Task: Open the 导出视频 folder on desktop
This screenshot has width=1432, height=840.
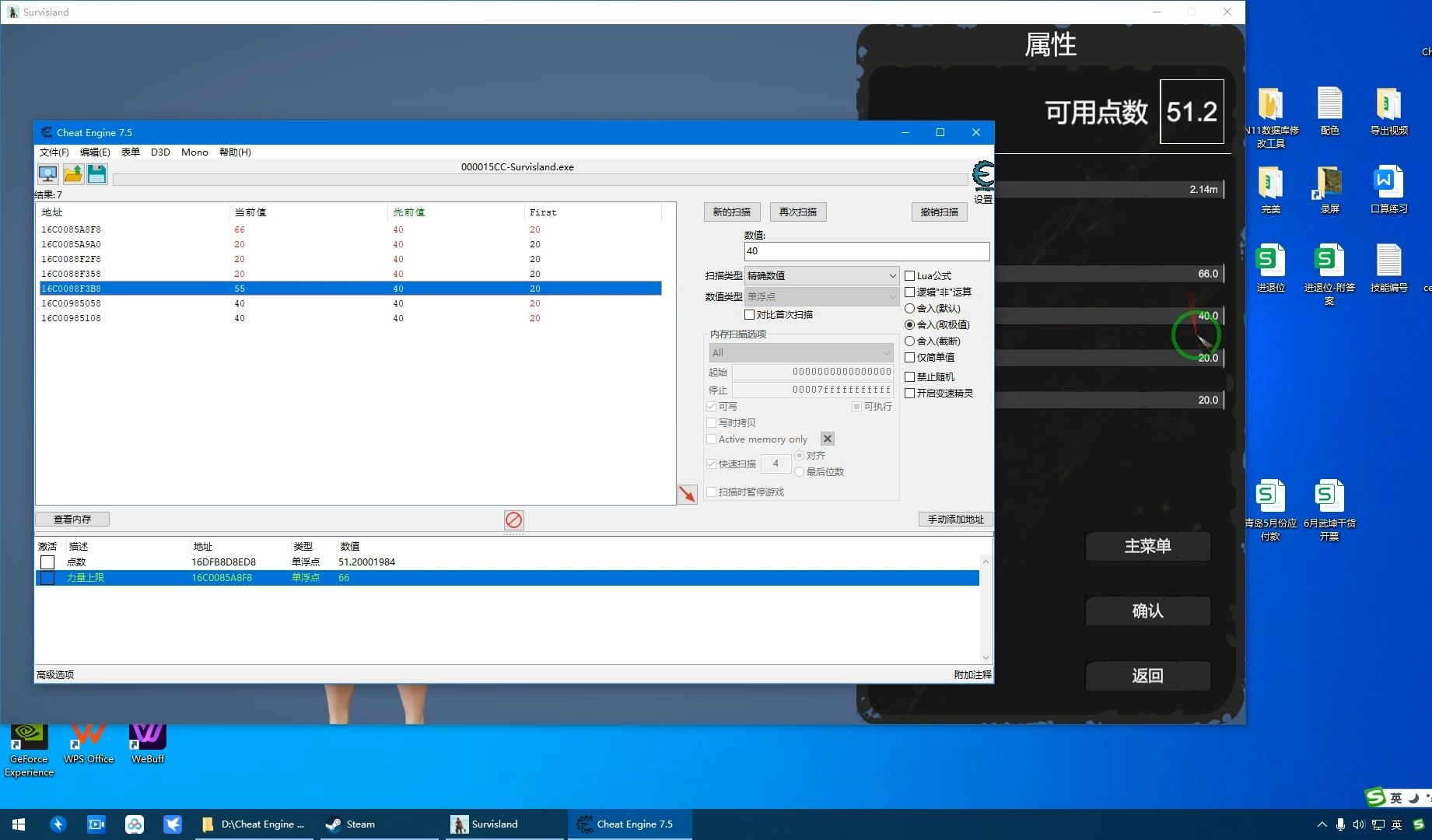Action: click(x=1388, y=110)
